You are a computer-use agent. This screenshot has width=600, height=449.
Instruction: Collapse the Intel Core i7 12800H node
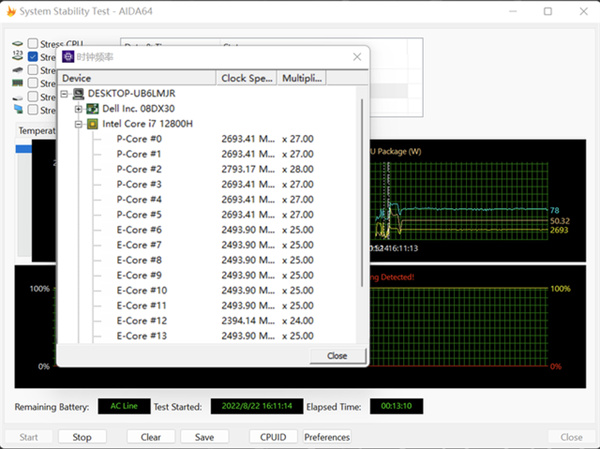pos(78,124)
